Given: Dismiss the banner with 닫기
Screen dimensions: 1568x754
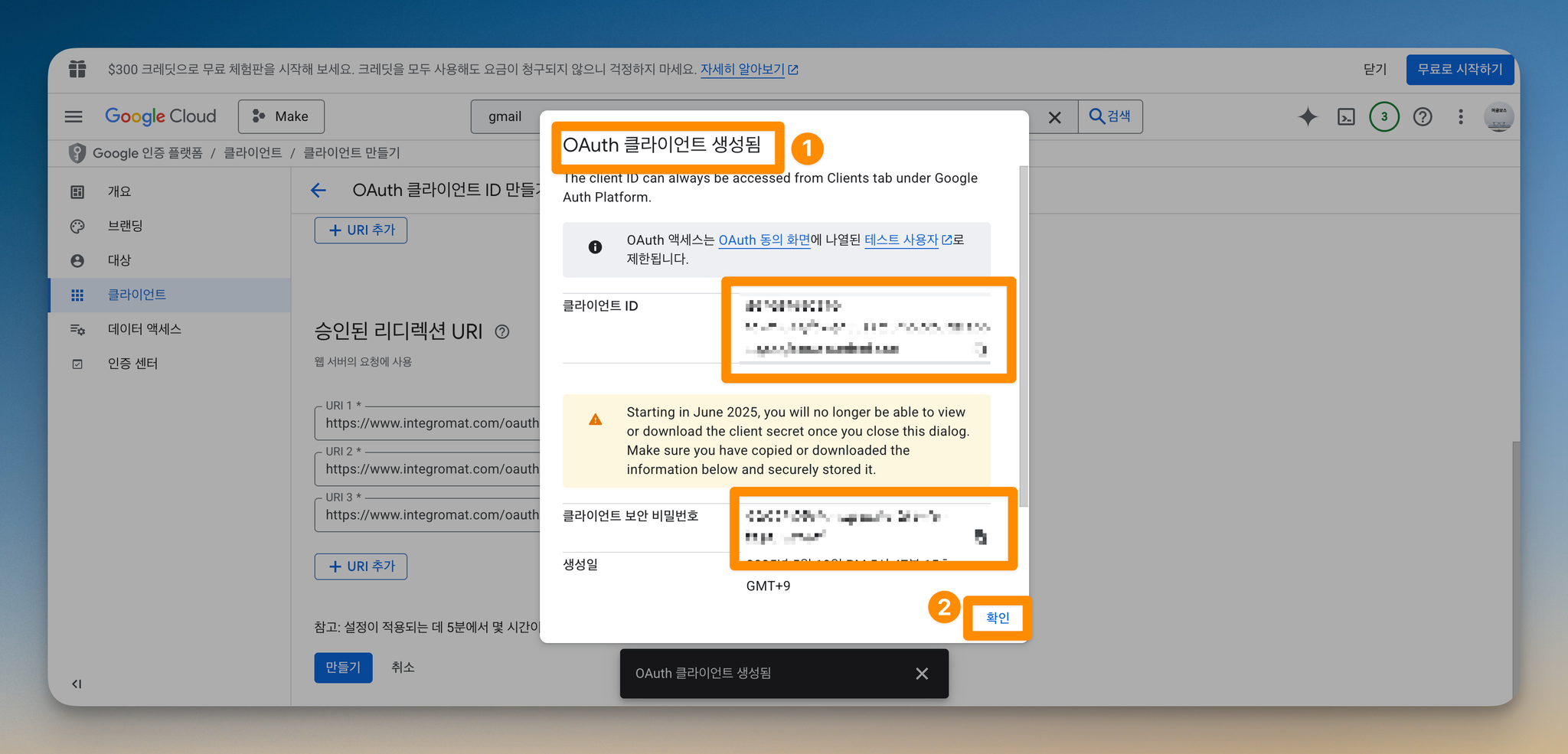Looking at the screenshot, I should [x=1375, y=69].
